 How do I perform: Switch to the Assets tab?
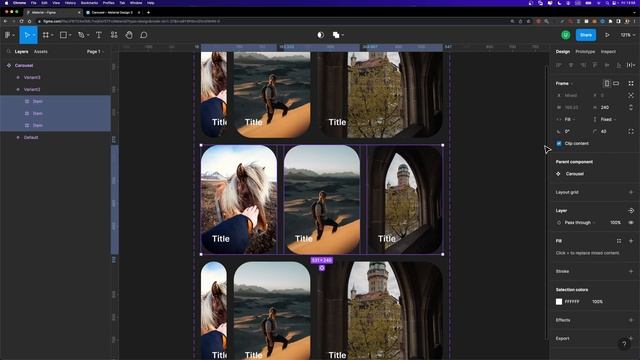[41, 52]
